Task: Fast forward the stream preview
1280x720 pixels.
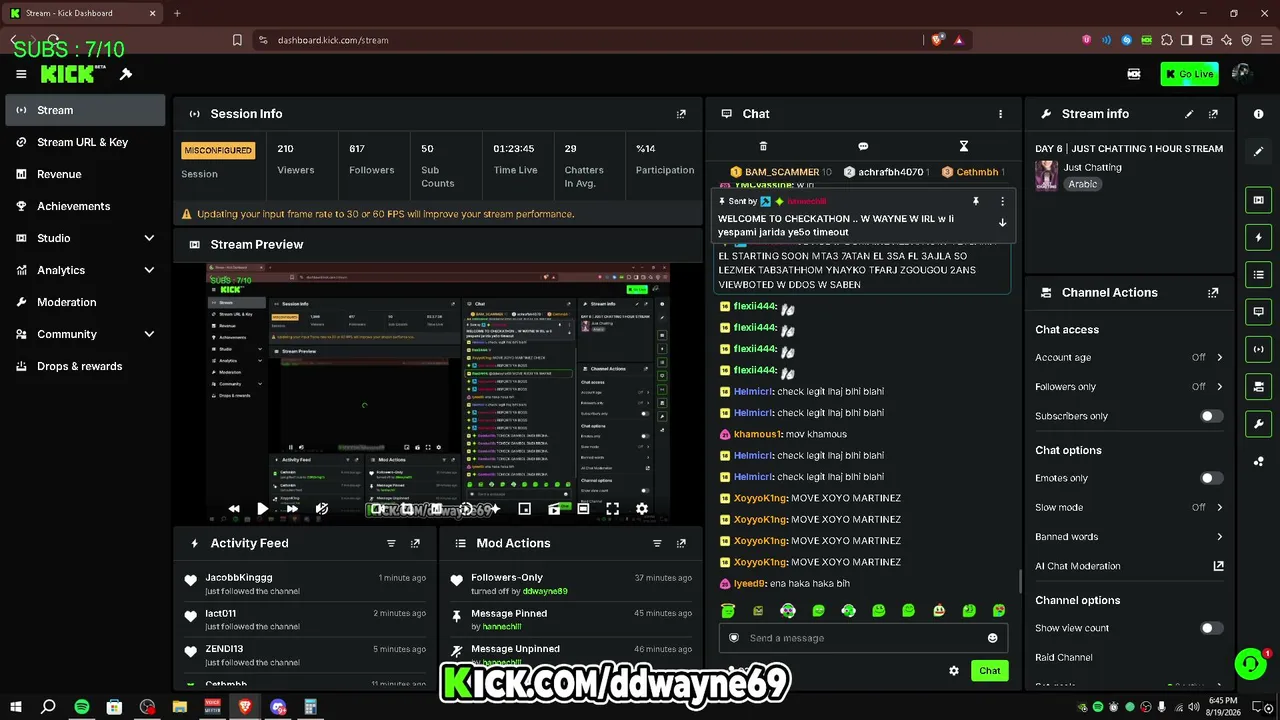Action: (x=292, y=509)
